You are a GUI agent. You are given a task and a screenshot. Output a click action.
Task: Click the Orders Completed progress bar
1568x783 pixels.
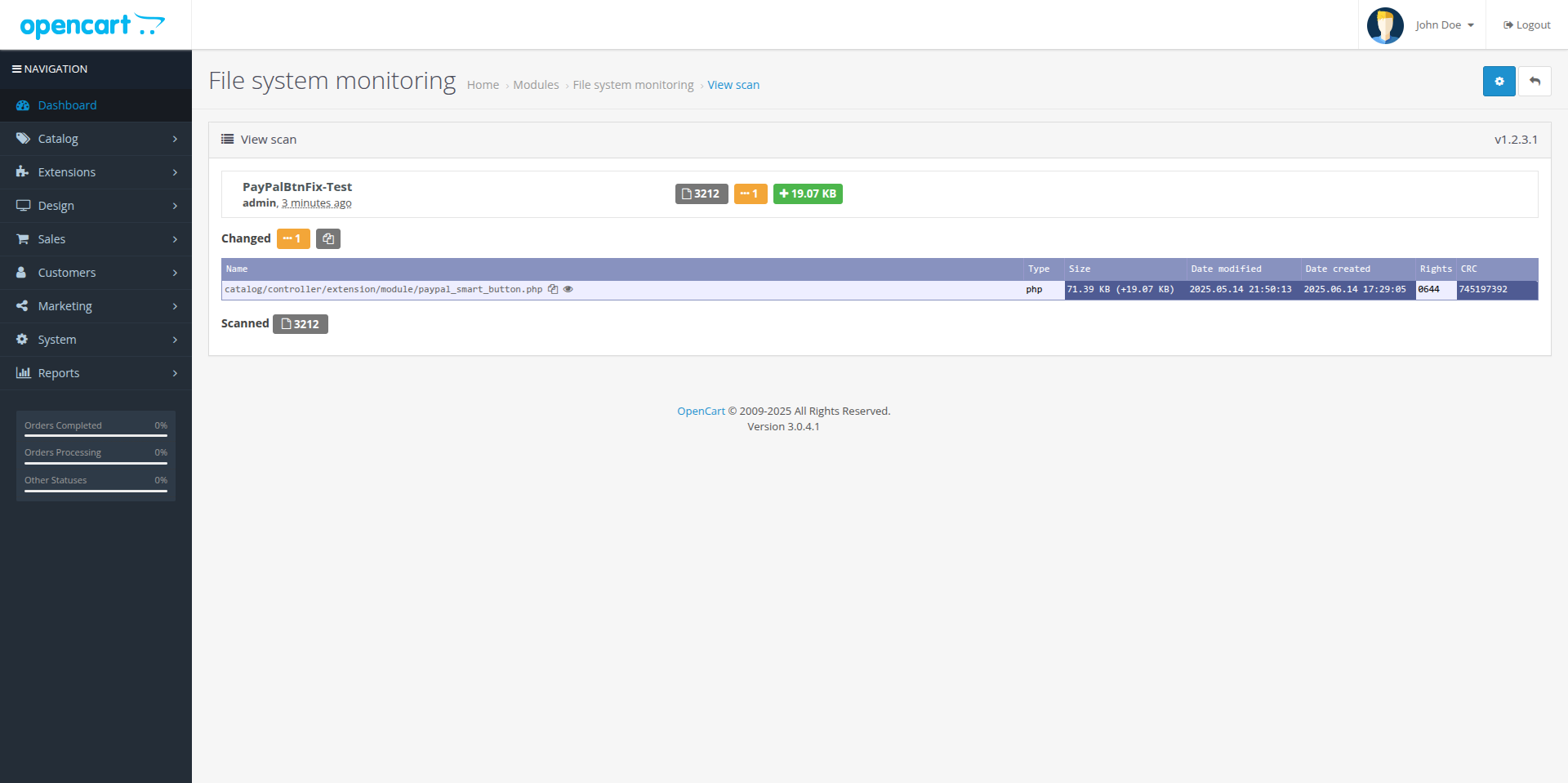click(96, 435)
